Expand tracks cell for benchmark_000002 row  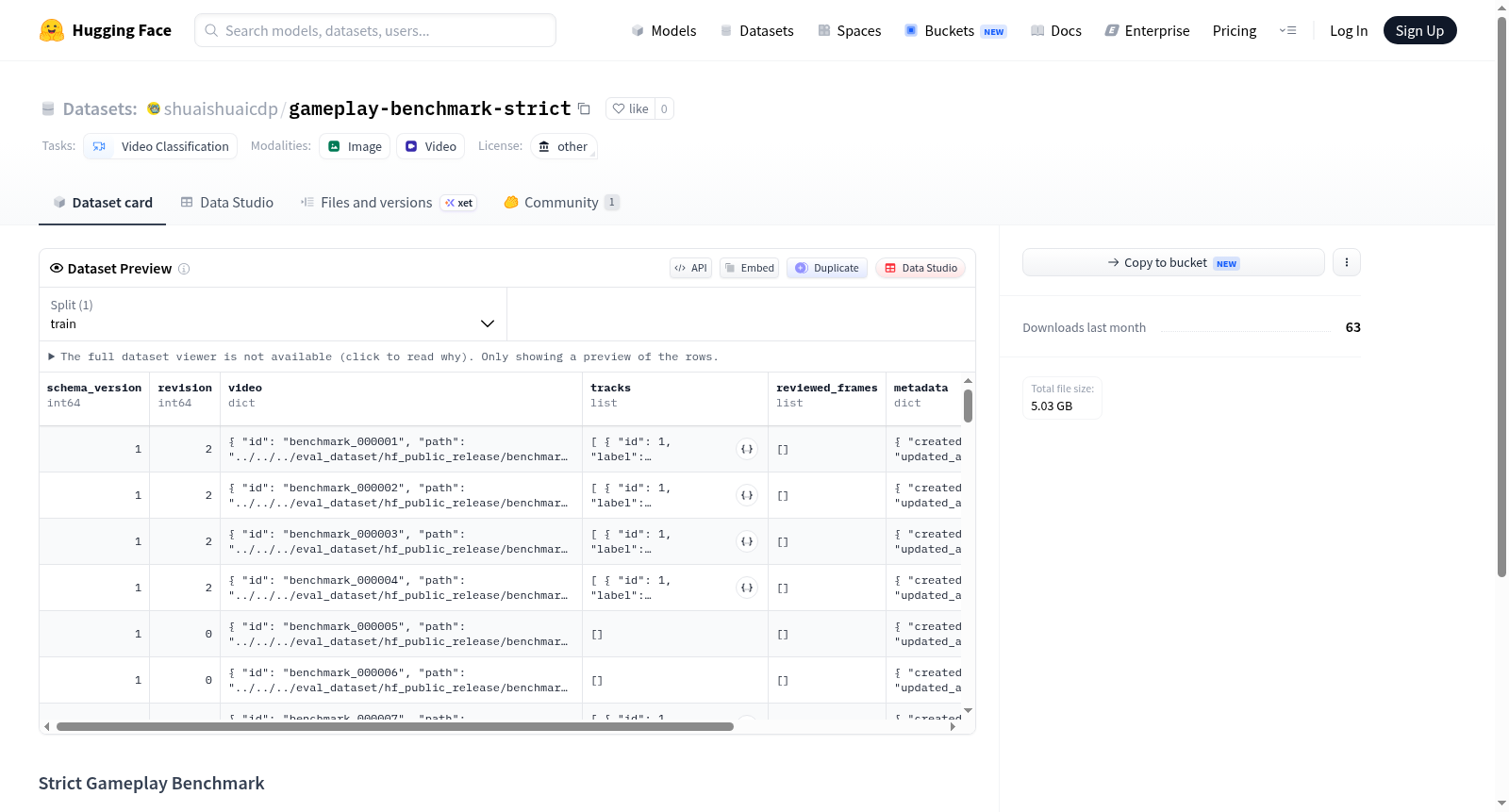[x=747, y=495]
